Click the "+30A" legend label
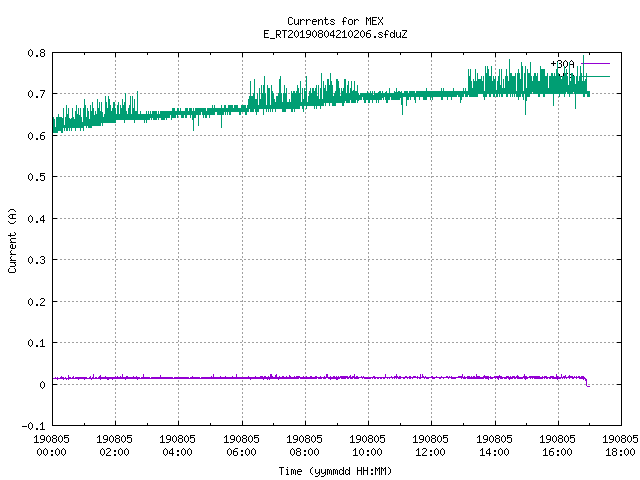 (562, 64)
